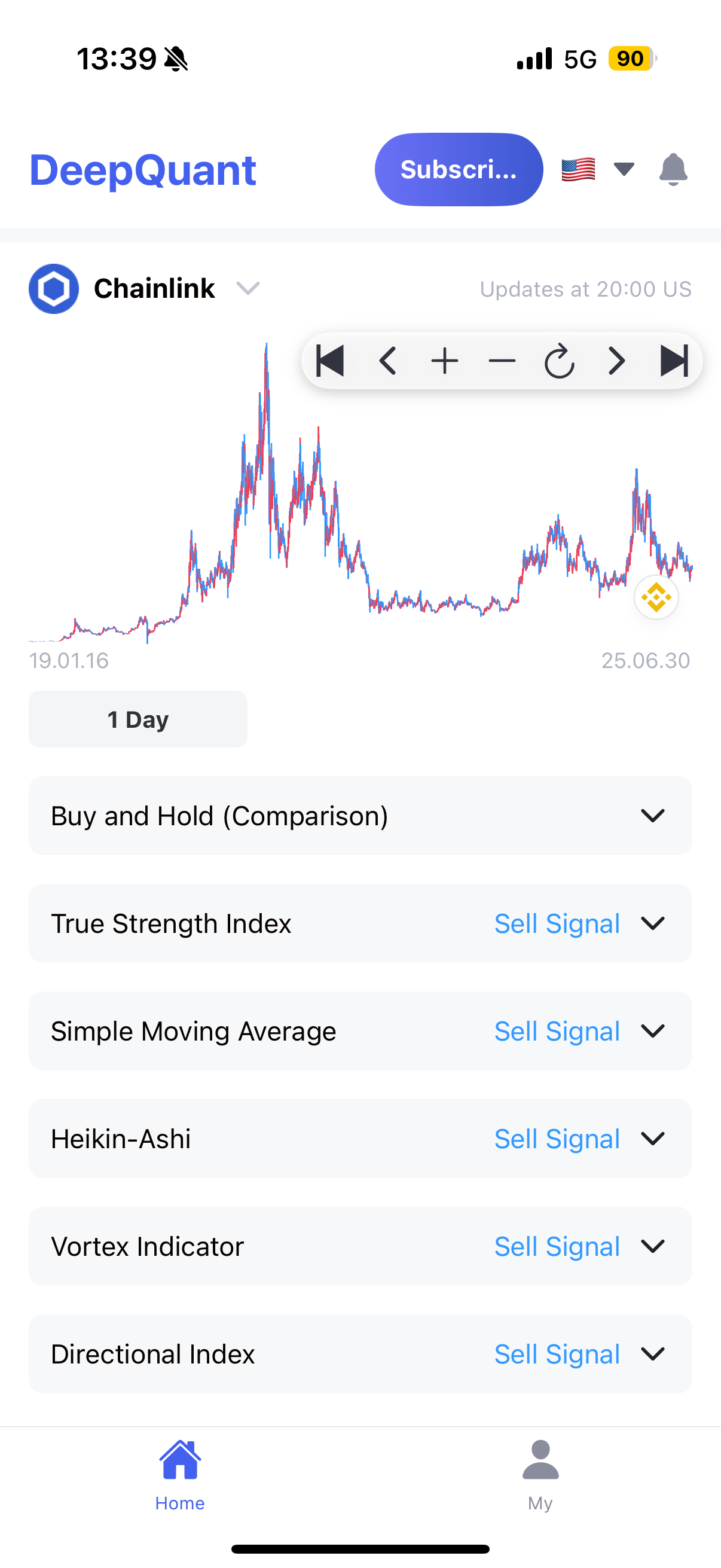
Task: Step chart forward with right arrow
Action: [616, 361]
